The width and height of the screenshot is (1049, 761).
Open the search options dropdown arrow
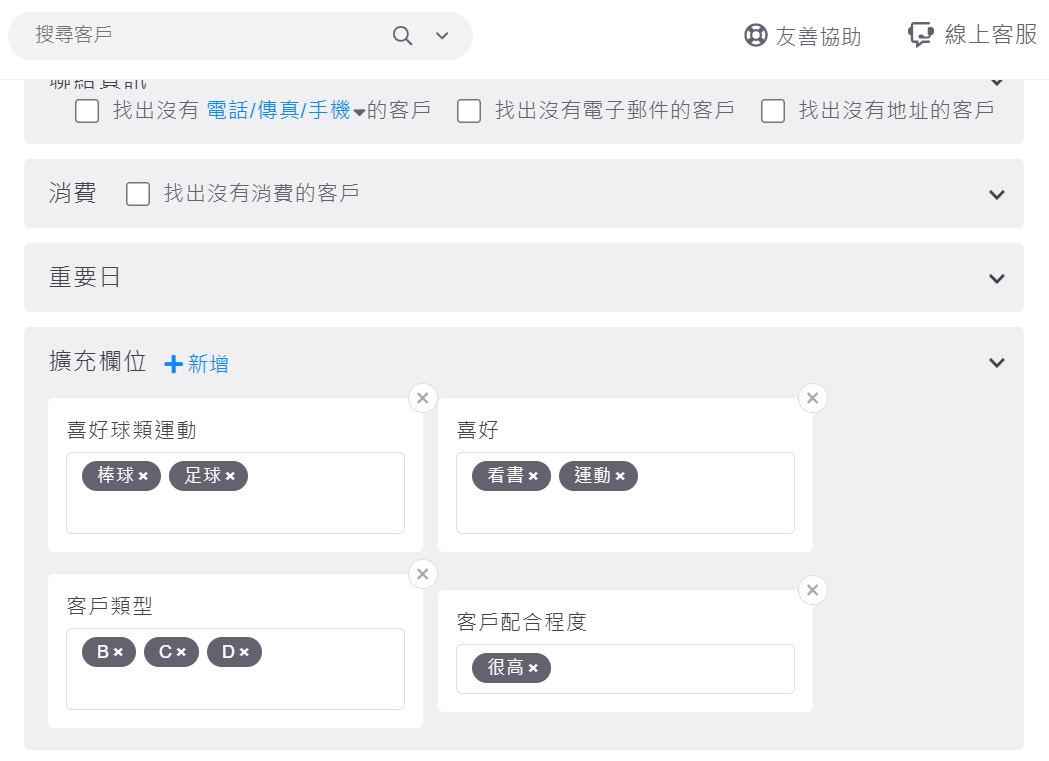[442, 36]
